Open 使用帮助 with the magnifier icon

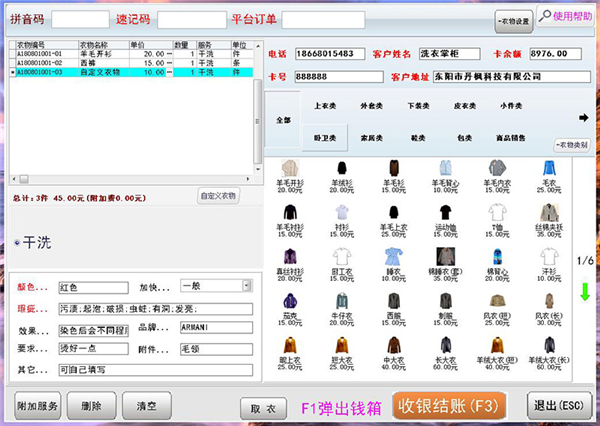click(x=565, y=17)
